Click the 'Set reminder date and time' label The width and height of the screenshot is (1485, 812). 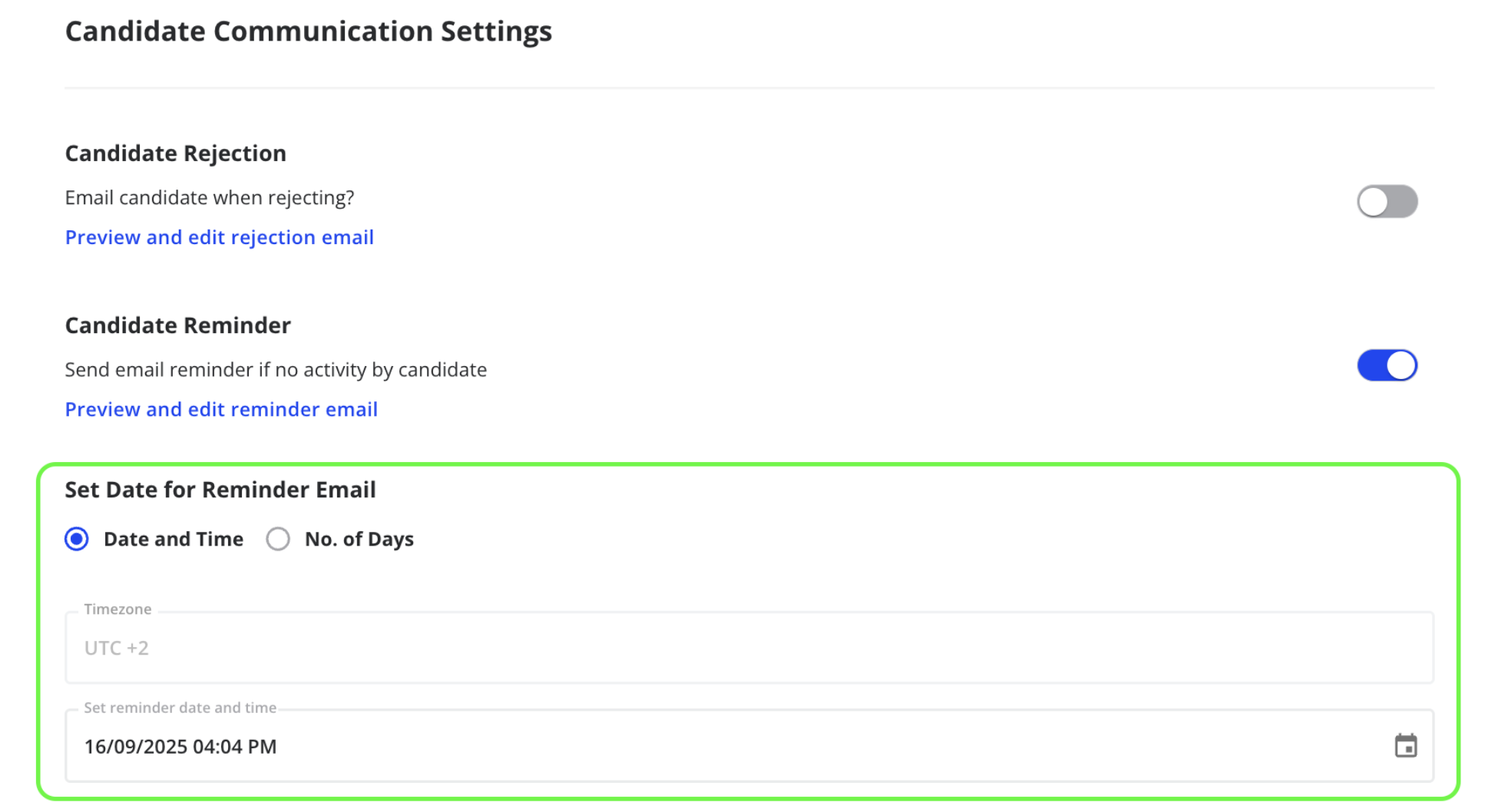180,708
